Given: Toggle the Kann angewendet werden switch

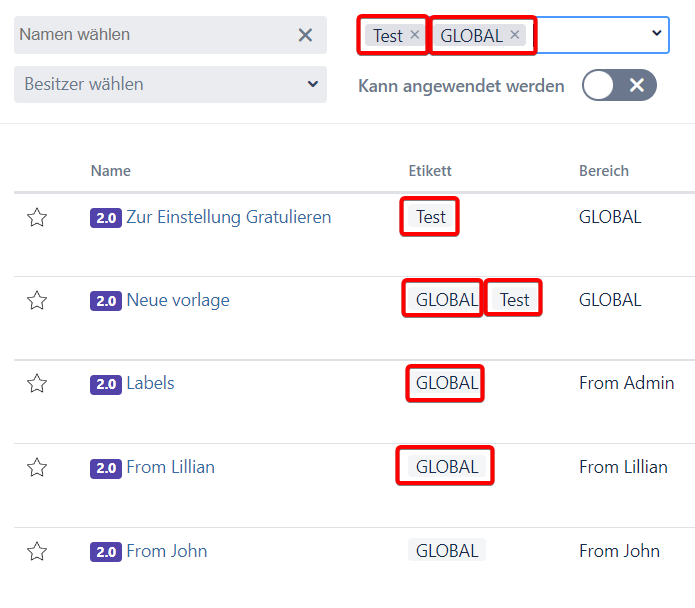Looking at the screenshot, I should click(x=619, y=86).
